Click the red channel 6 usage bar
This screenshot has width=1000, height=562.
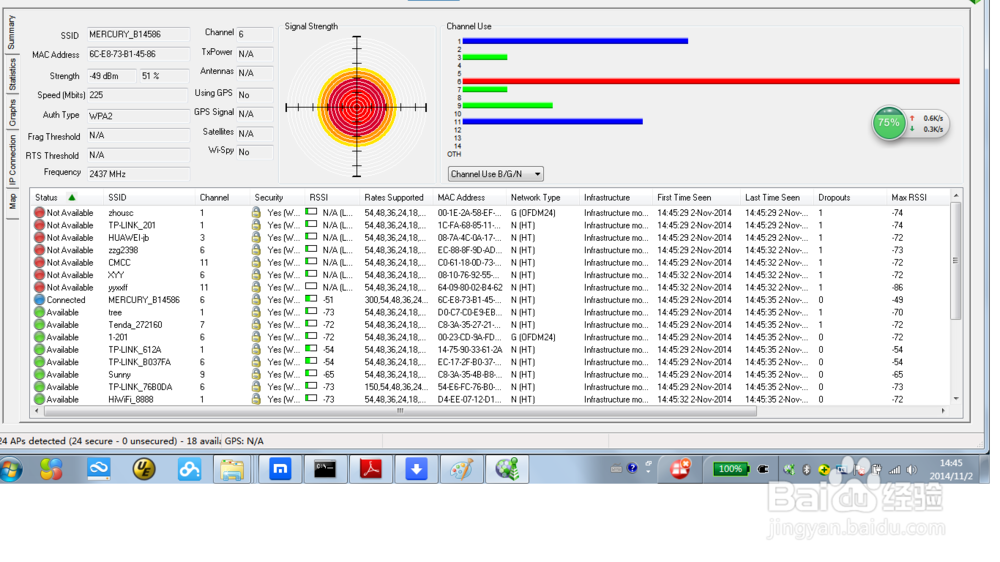click(710, 82)
